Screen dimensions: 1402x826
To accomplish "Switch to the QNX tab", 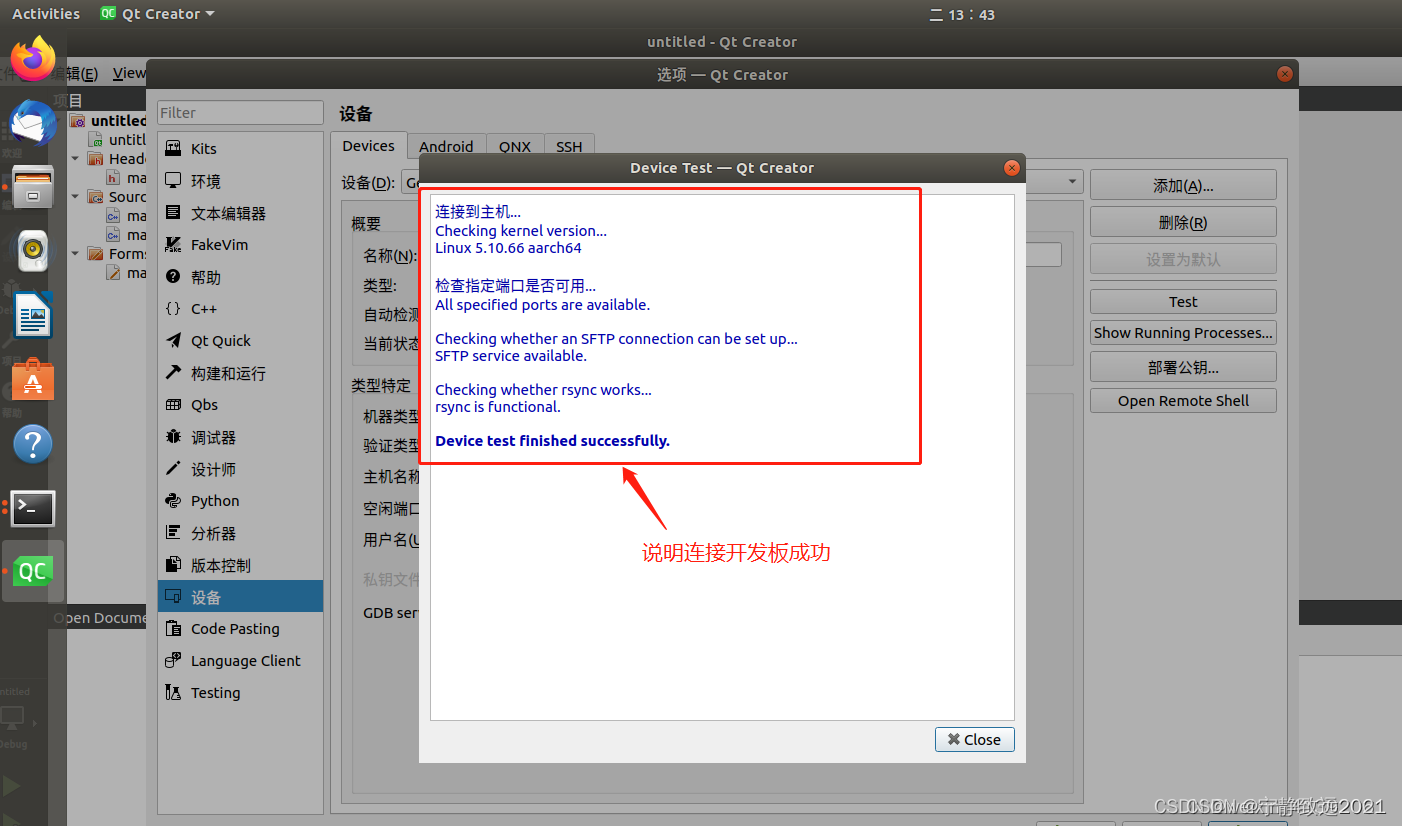I will 515,146.
